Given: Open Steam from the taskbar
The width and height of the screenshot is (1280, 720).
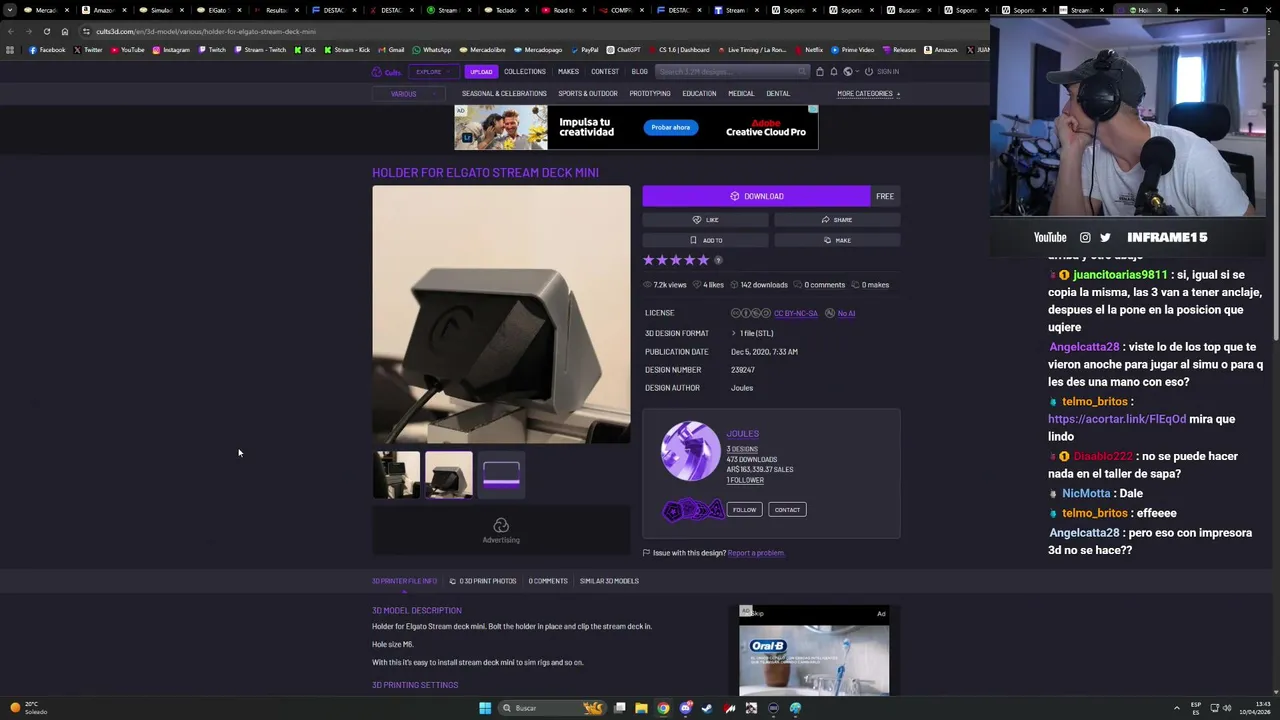Looking at the screenshot, I should [x=707, y=708].
